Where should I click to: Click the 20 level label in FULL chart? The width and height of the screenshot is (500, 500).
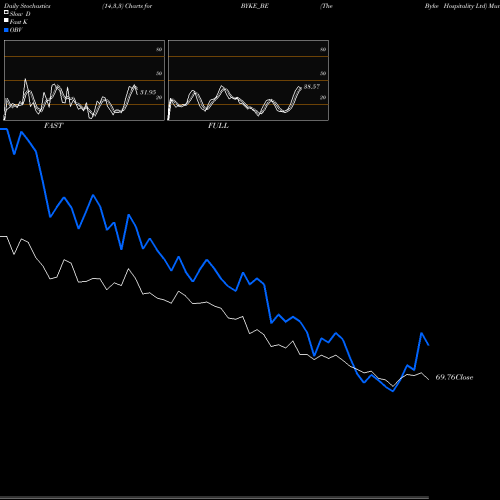click(323, 97)
